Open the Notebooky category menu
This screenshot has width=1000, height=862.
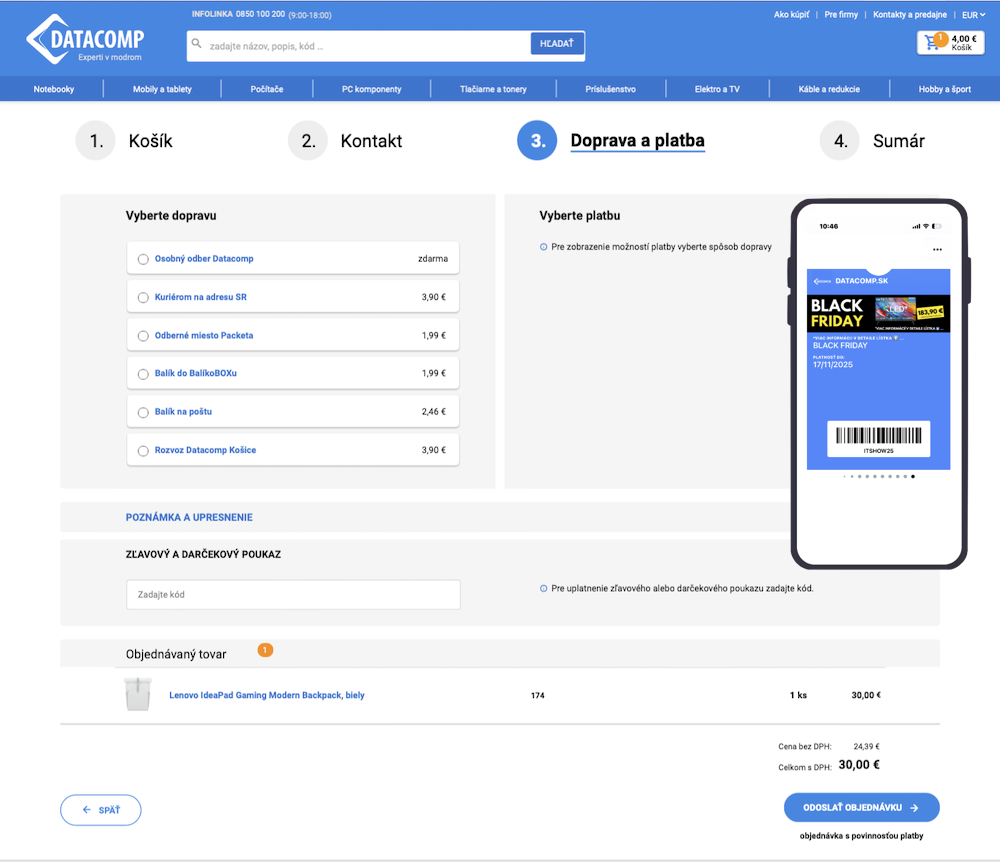coord(54,89)
